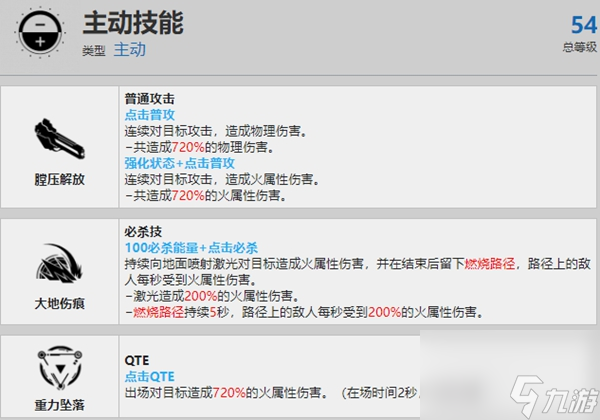Screen dimensions: 600x420
Task: Click the 大地伤痕 skill name
Action: click(60, 304)
